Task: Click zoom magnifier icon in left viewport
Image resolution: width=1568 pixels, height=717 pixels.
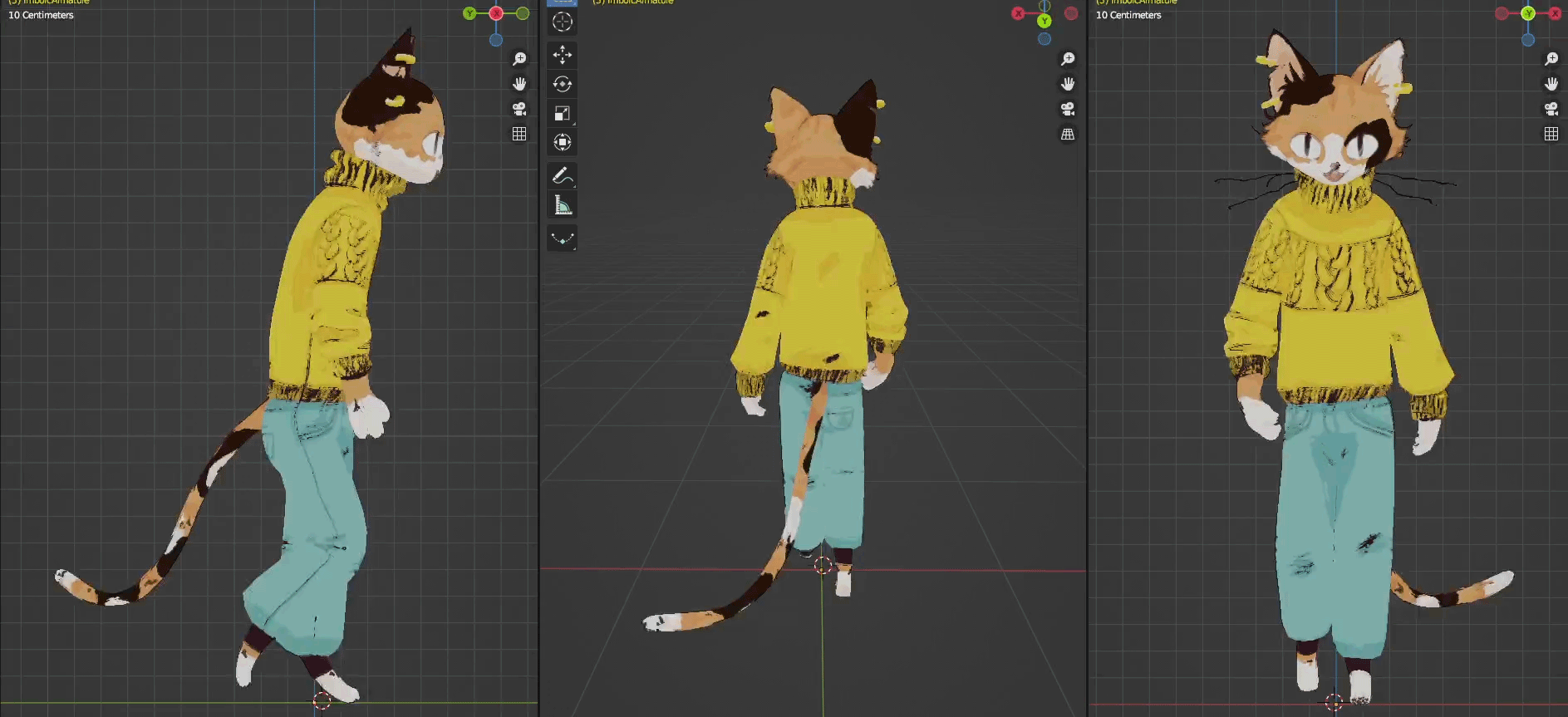Action: (x=519, y=59)
